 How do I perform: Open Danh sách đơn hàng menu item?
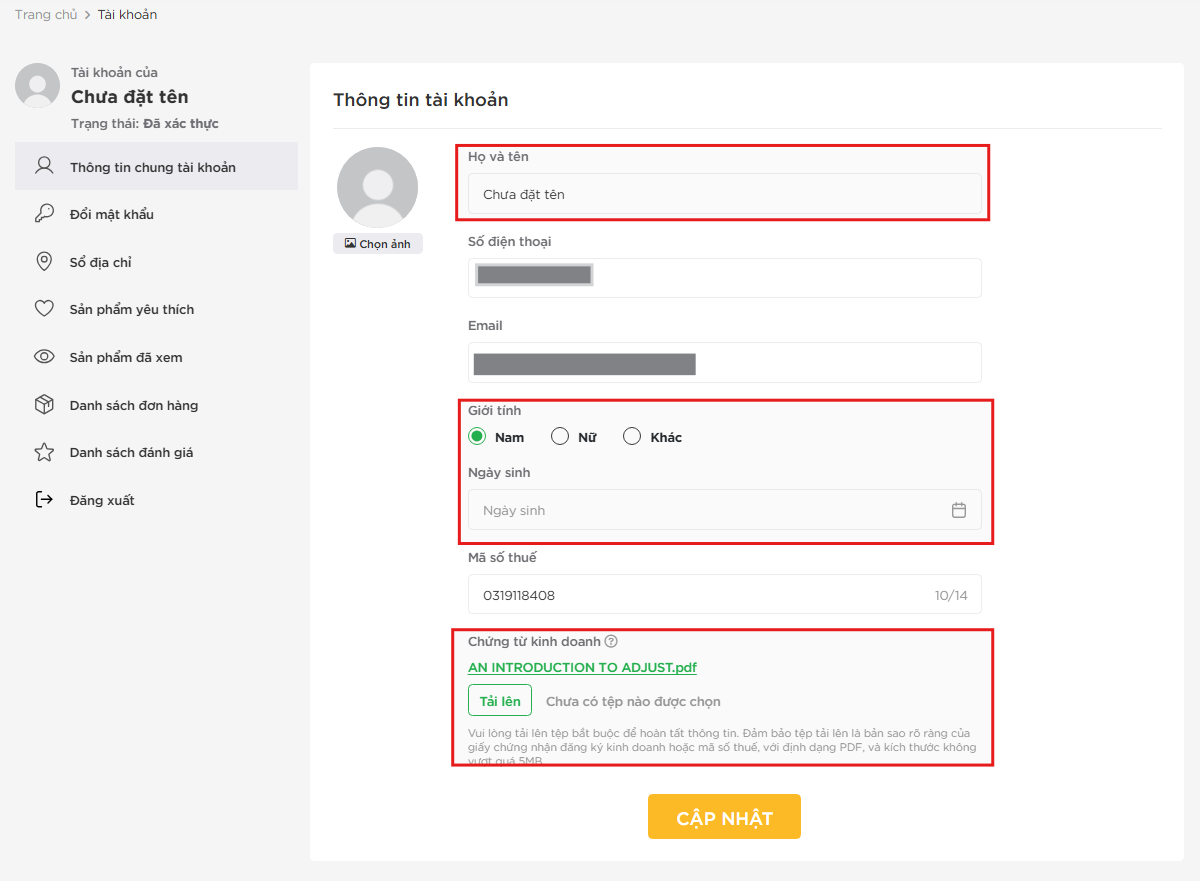pos(134,405)
